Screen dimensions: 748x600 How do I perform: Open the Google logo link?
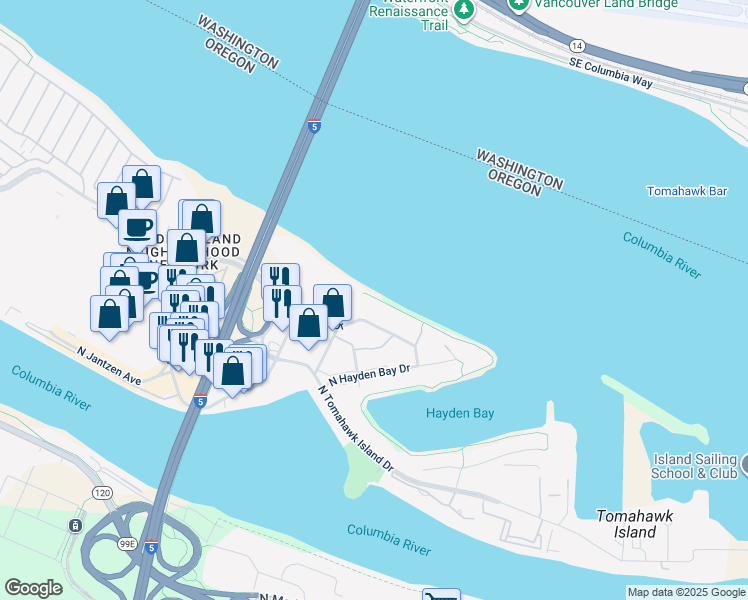[x=33, y=588]
